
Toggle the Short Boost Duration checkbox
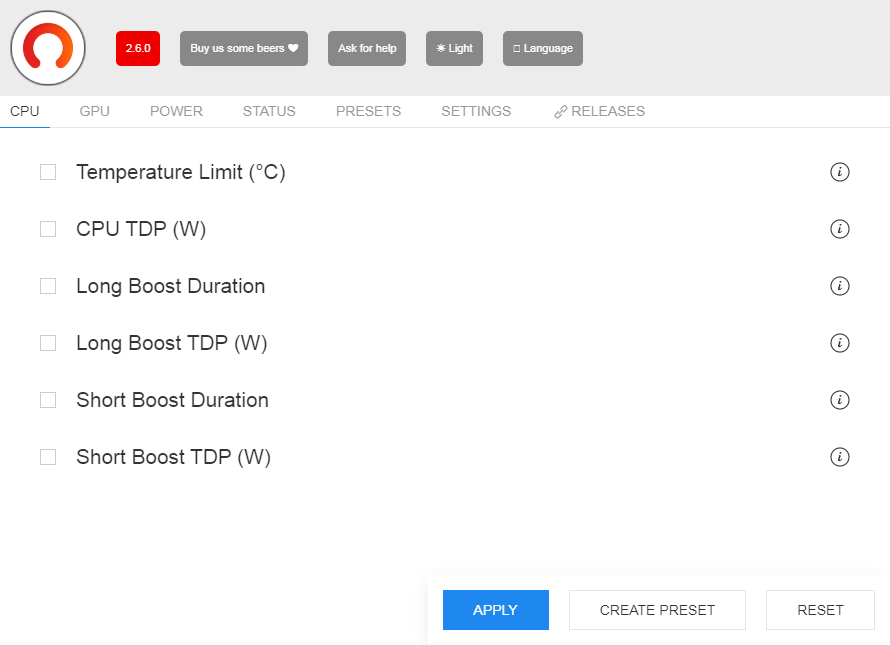(48, 400)
